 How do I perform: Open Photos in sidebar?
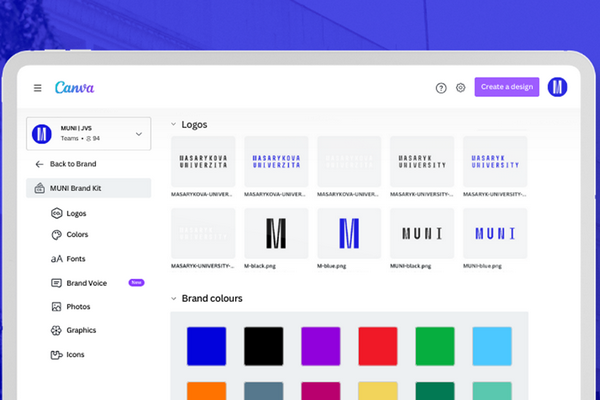click(78, 307)
